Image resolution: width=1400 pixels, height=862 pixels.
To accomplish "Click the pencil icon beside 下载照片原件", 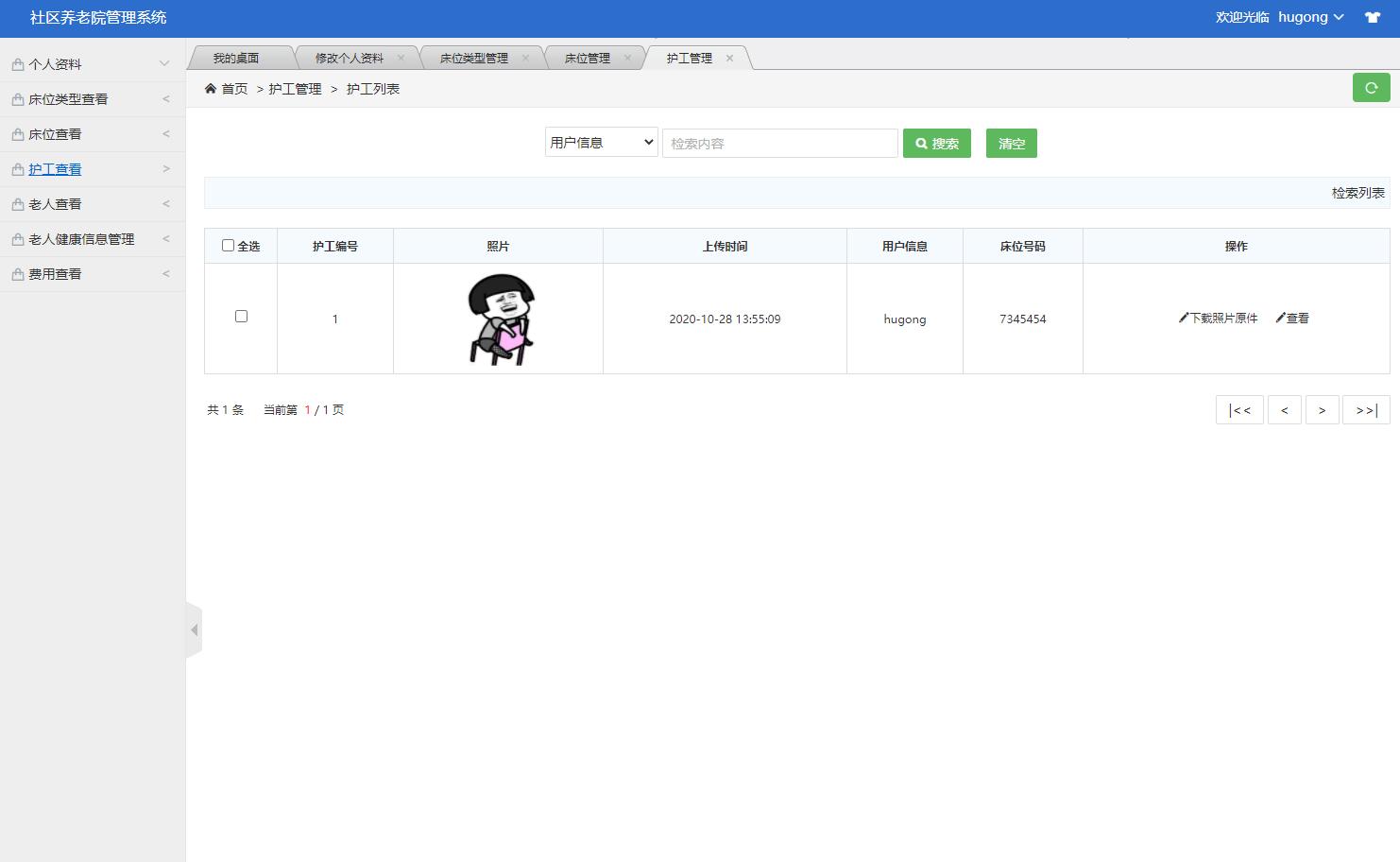I will coord(1182,318).
